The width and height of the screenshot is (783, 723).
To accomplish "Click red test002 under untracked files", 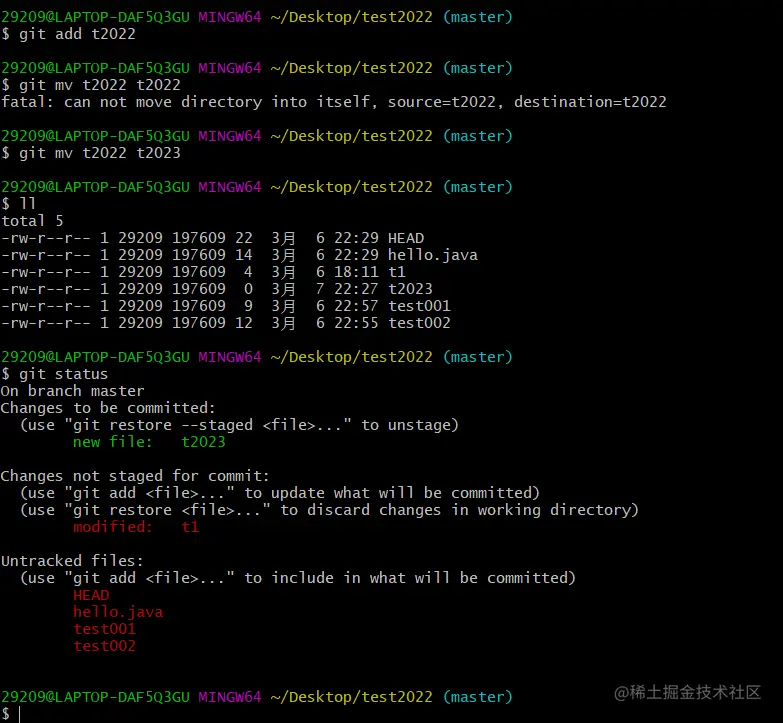I will click(x=104, y=646).
